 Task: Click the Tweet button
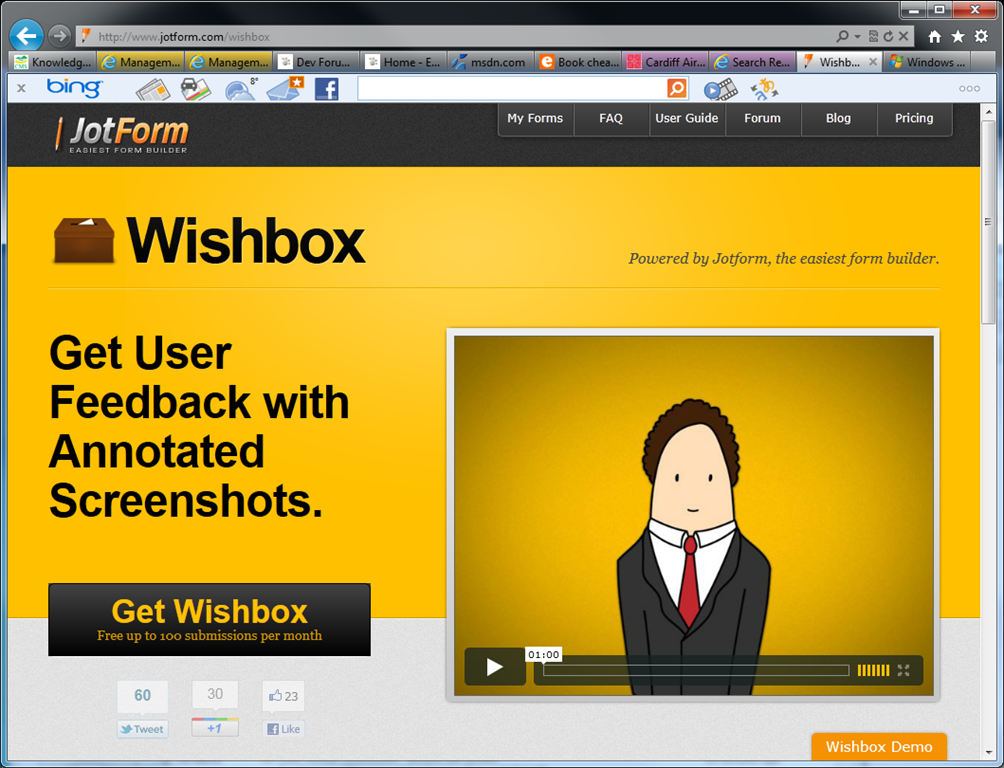(142, 729)
